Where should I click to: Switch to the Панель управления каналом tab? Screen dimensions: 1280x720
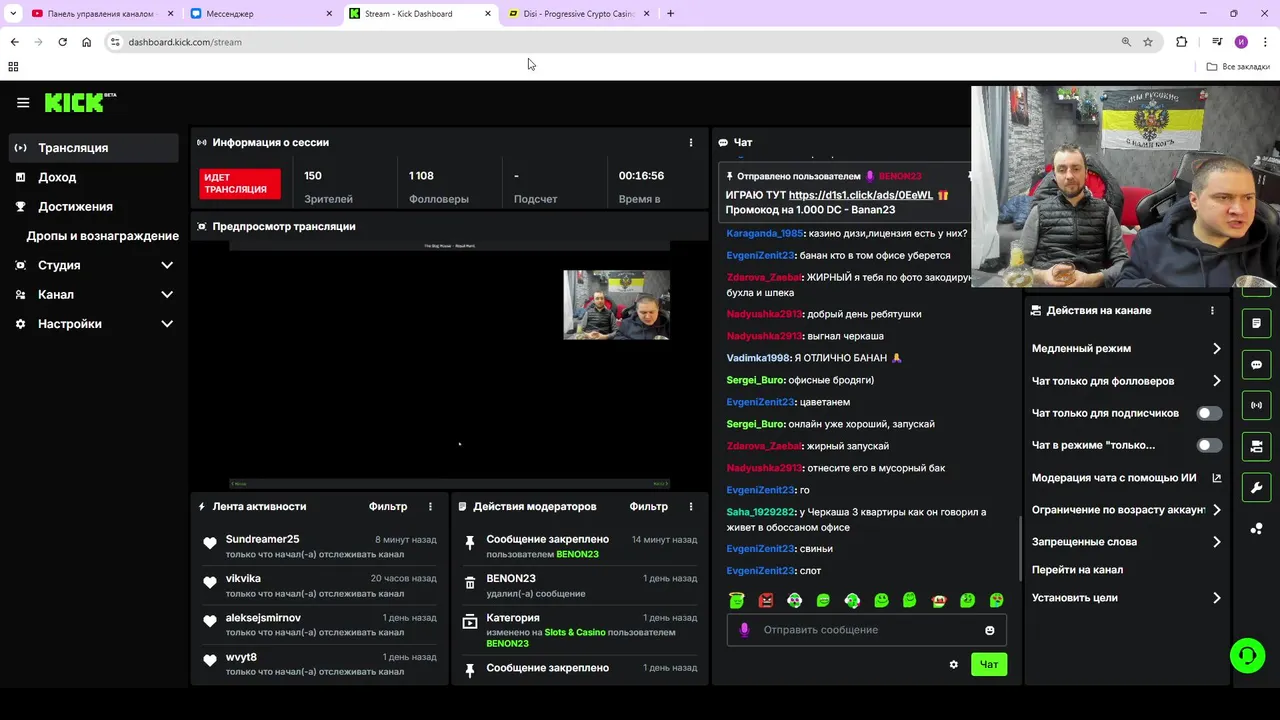click(x=102, y=14)
